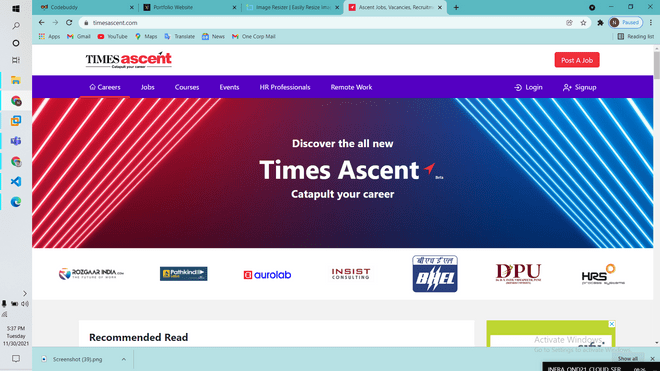Open Visual Studio Code from the taskbar
Image resolution: width=660 pixels, height=371 pixels.
click(x=16, y=181)
